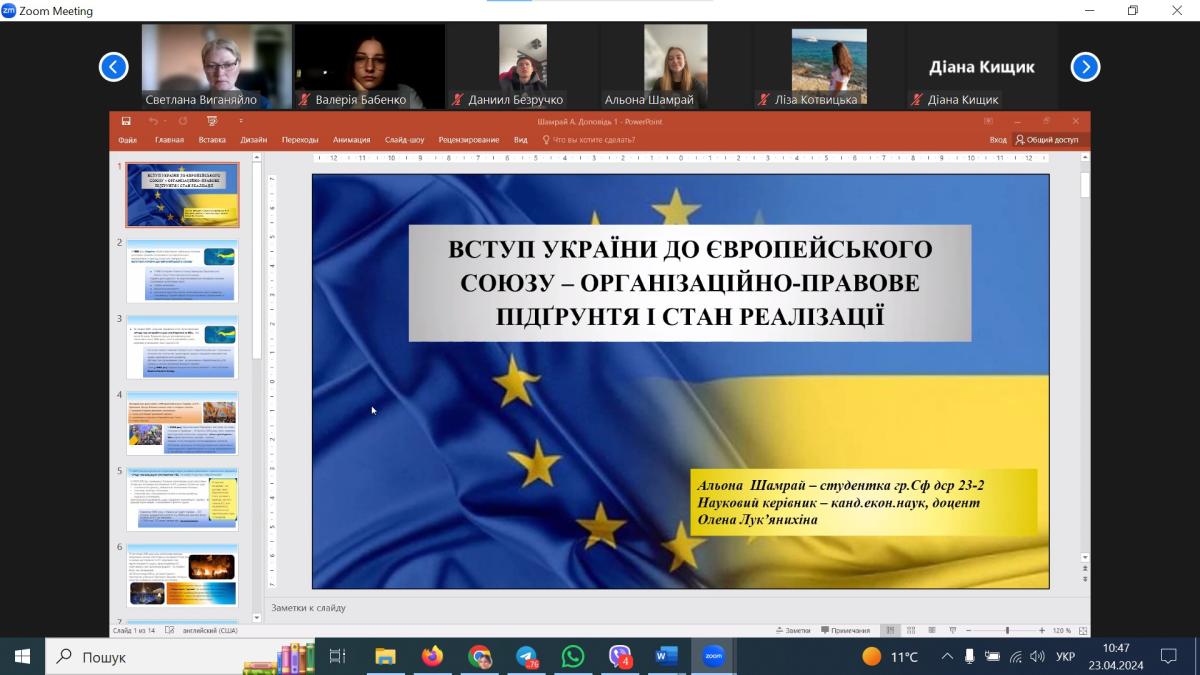The height and width of the screenshot is (675, 1200).
Task: Open the Слайд-шоу ribbon tab
Action: click(405, 140)
